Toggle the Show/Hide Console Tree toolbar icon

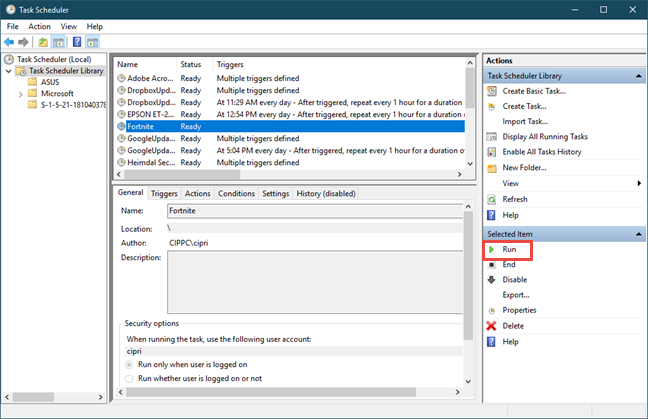tap(58, 42)
